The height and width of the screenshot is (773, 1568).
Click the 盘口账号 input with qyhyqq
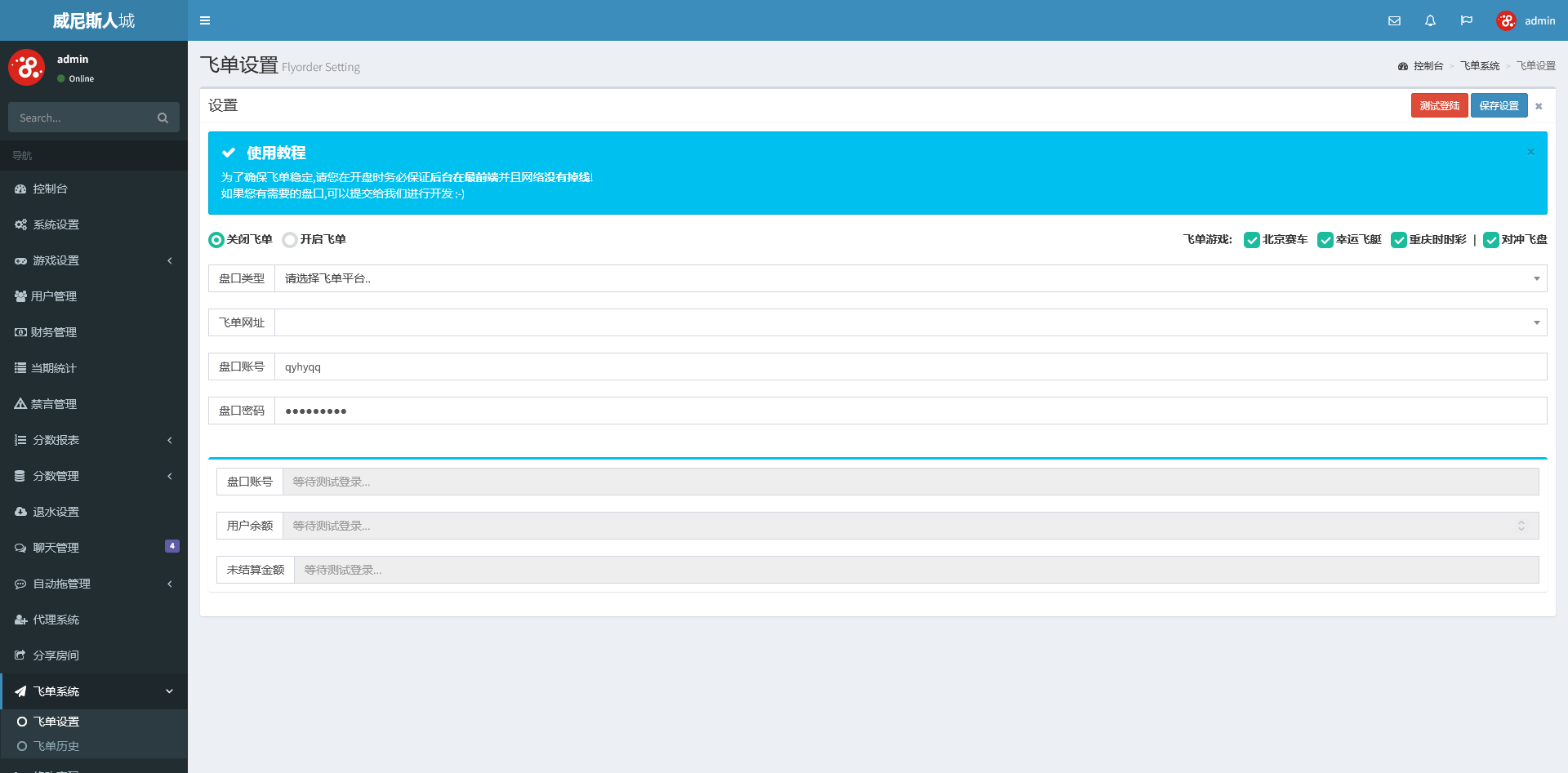click(911, 367)
